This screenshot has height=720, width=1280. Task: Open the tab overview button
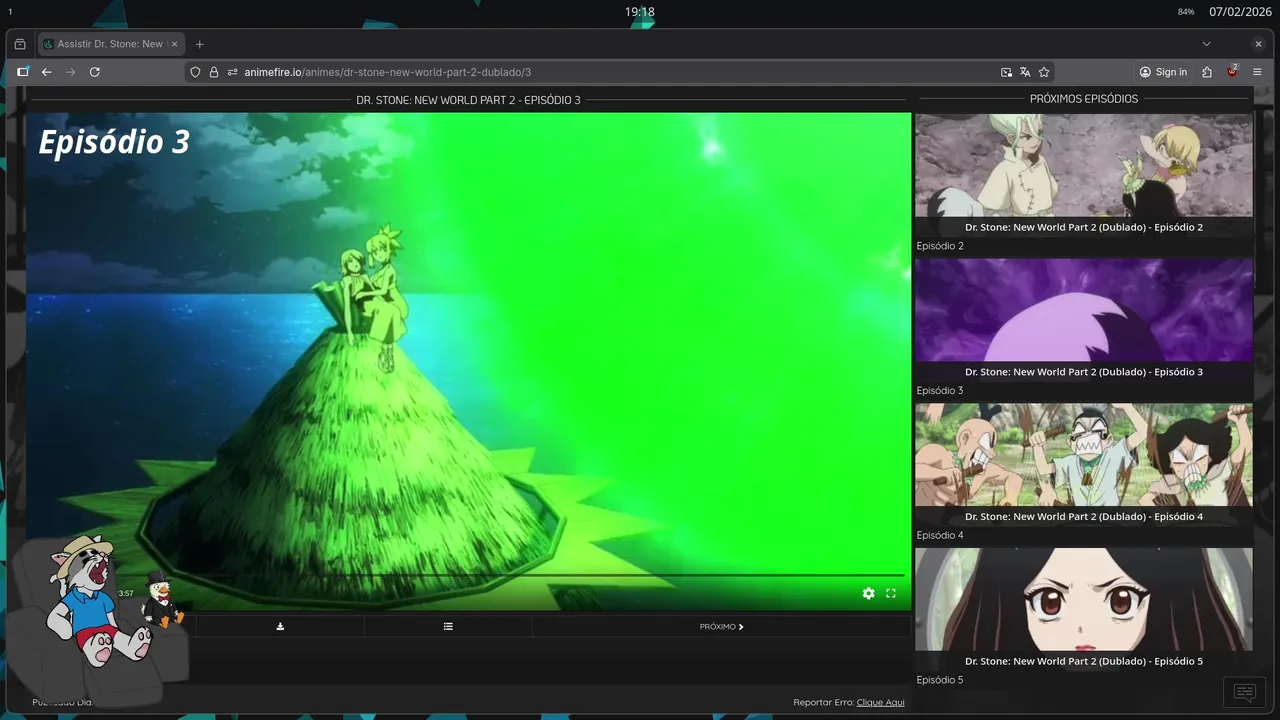pos(20,44)
